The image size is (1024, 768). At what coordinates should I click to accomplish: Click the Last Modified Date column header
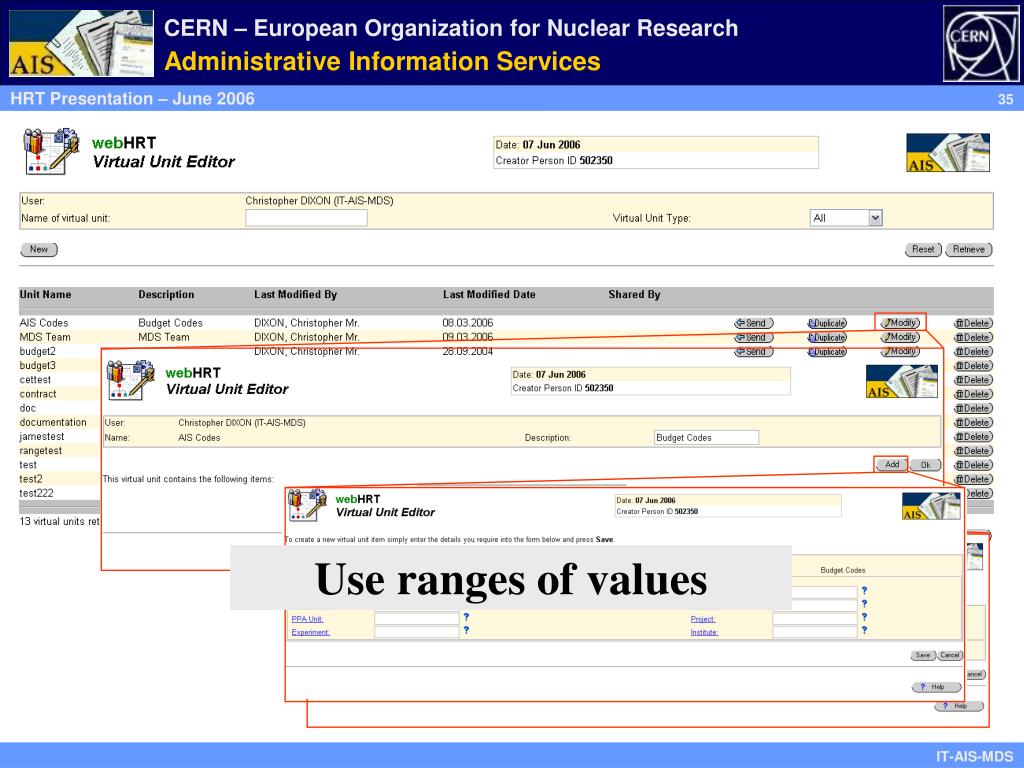pyautogui.click(x=489, y=295)
